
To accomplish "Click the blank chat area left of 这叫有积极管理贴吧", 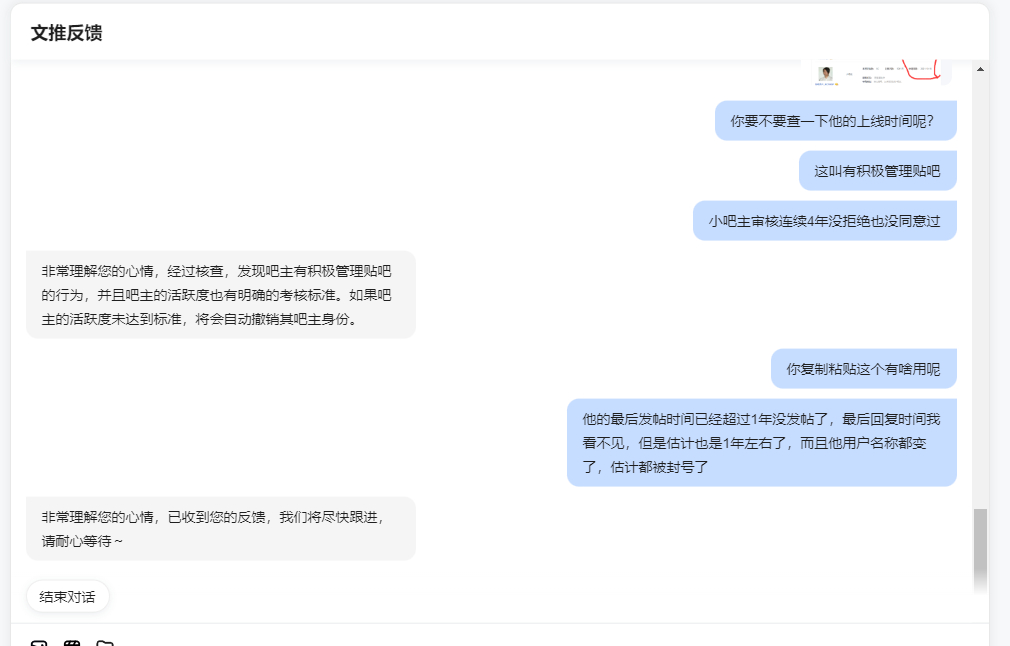I will (x=412, y=171).
